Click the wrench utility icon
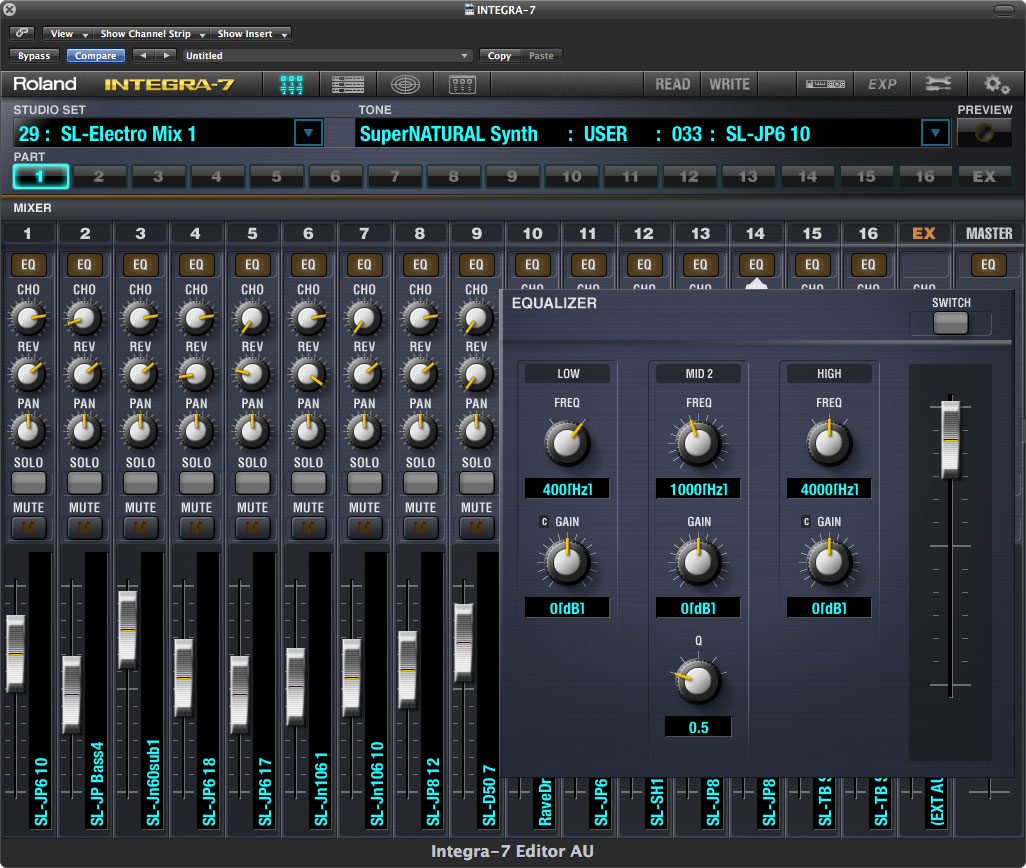1026x868 pixels. click(938, 84)
